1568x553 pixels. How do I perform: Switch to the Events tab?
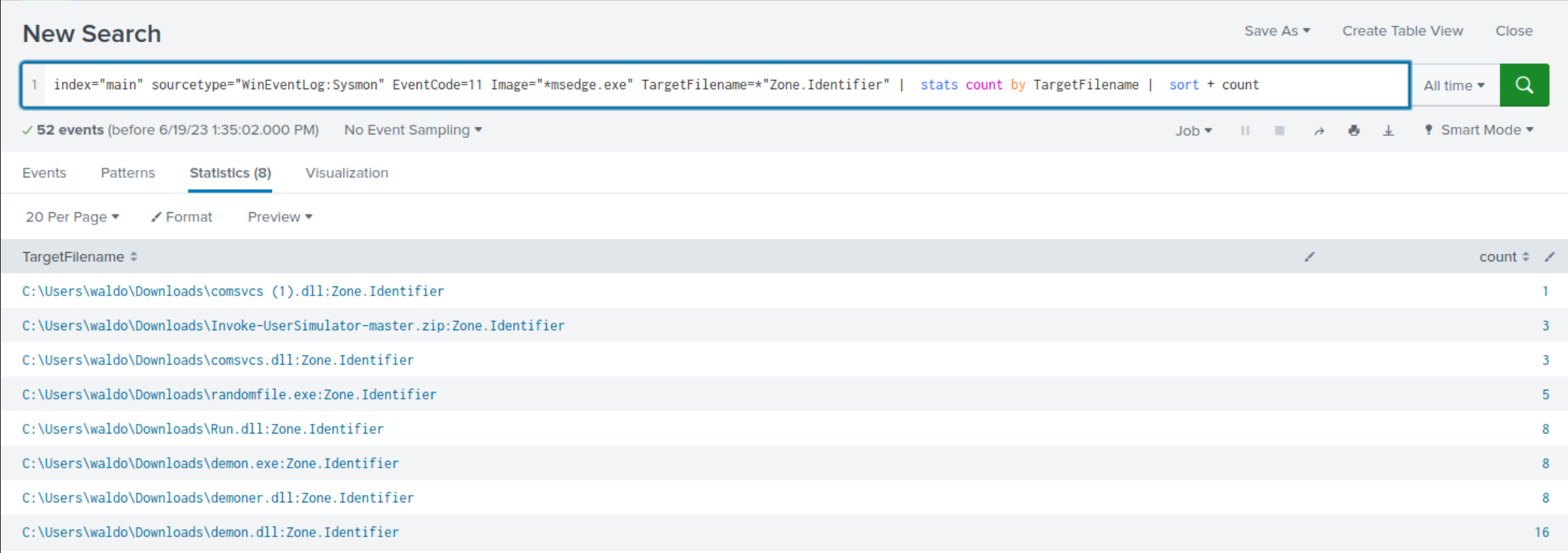point(44,173)
